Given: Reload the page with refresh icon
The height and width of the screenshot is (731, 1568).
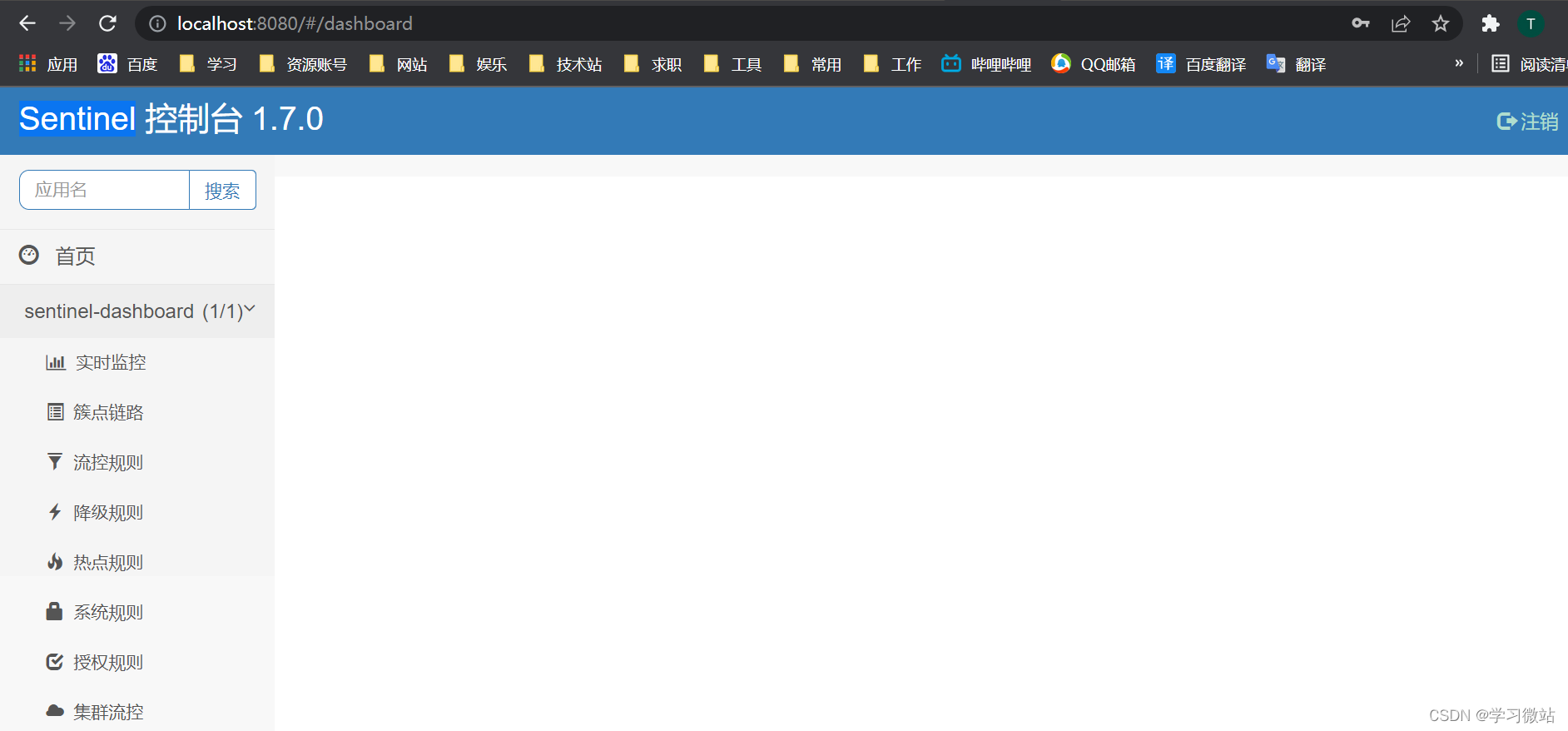Looking at the screenshot, I should coord(107,23).
